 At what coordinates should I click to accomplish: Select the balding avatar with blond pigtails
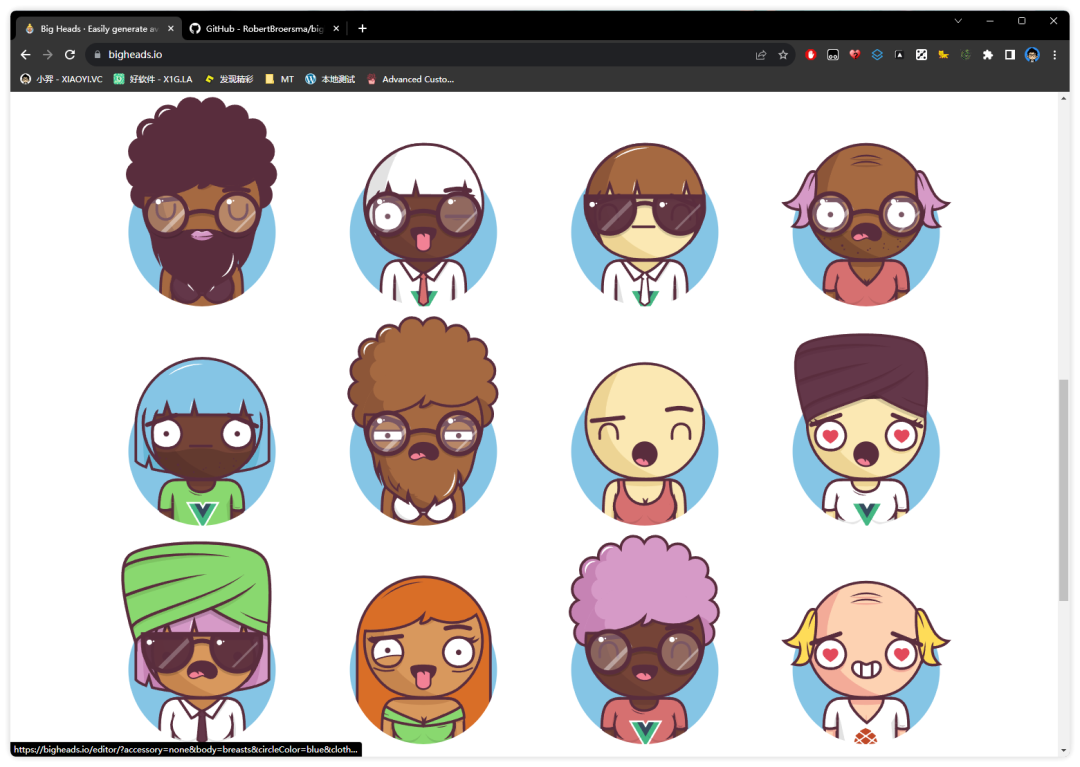866,662
